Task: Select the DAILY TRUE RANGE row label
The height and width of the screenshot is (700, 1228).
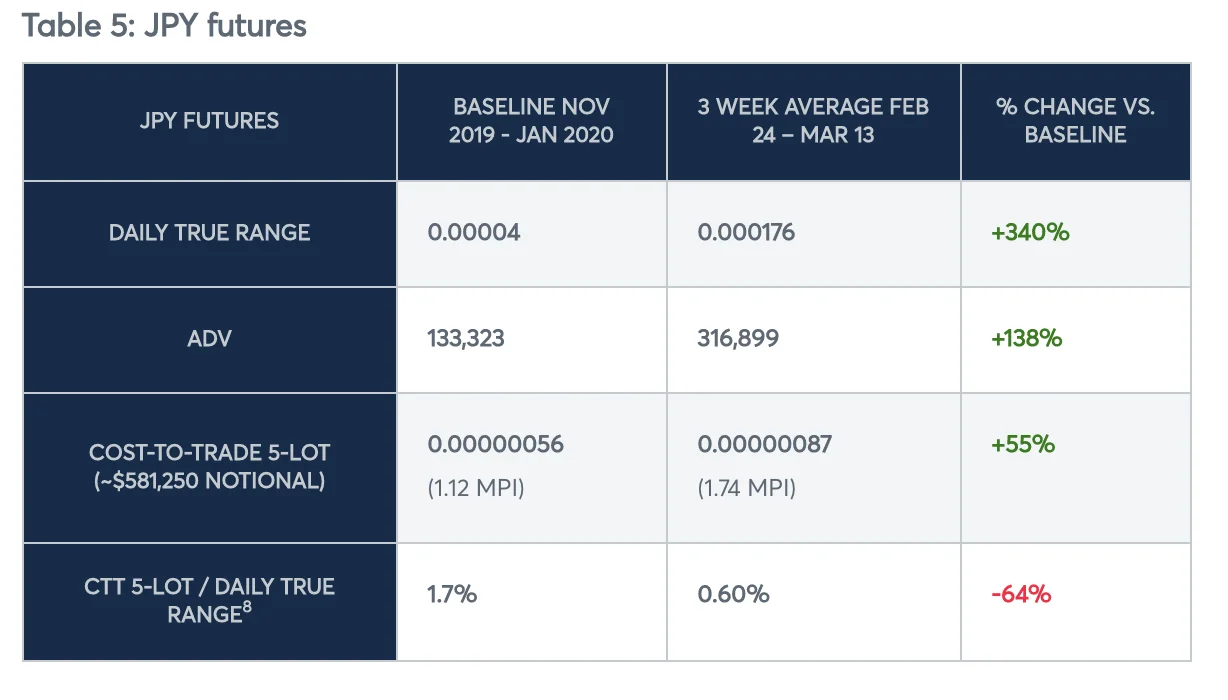Action: (209, 233)
